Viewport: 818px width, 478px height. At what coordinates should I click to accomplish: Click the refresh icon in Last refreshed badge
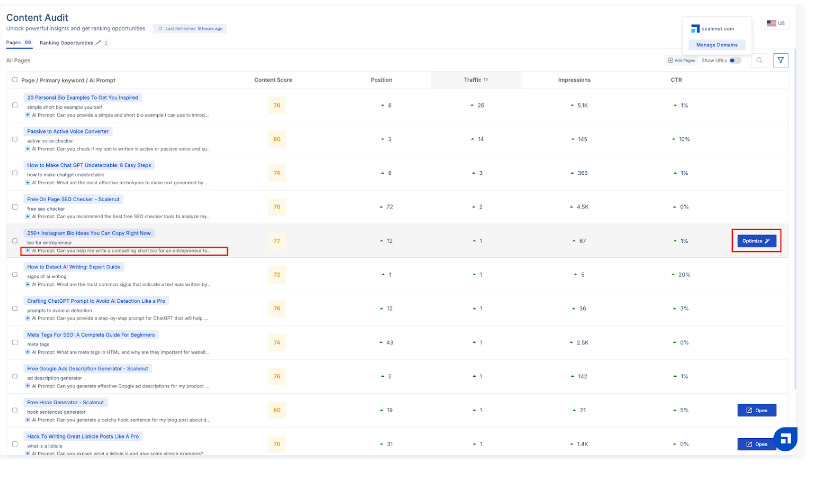159,28
